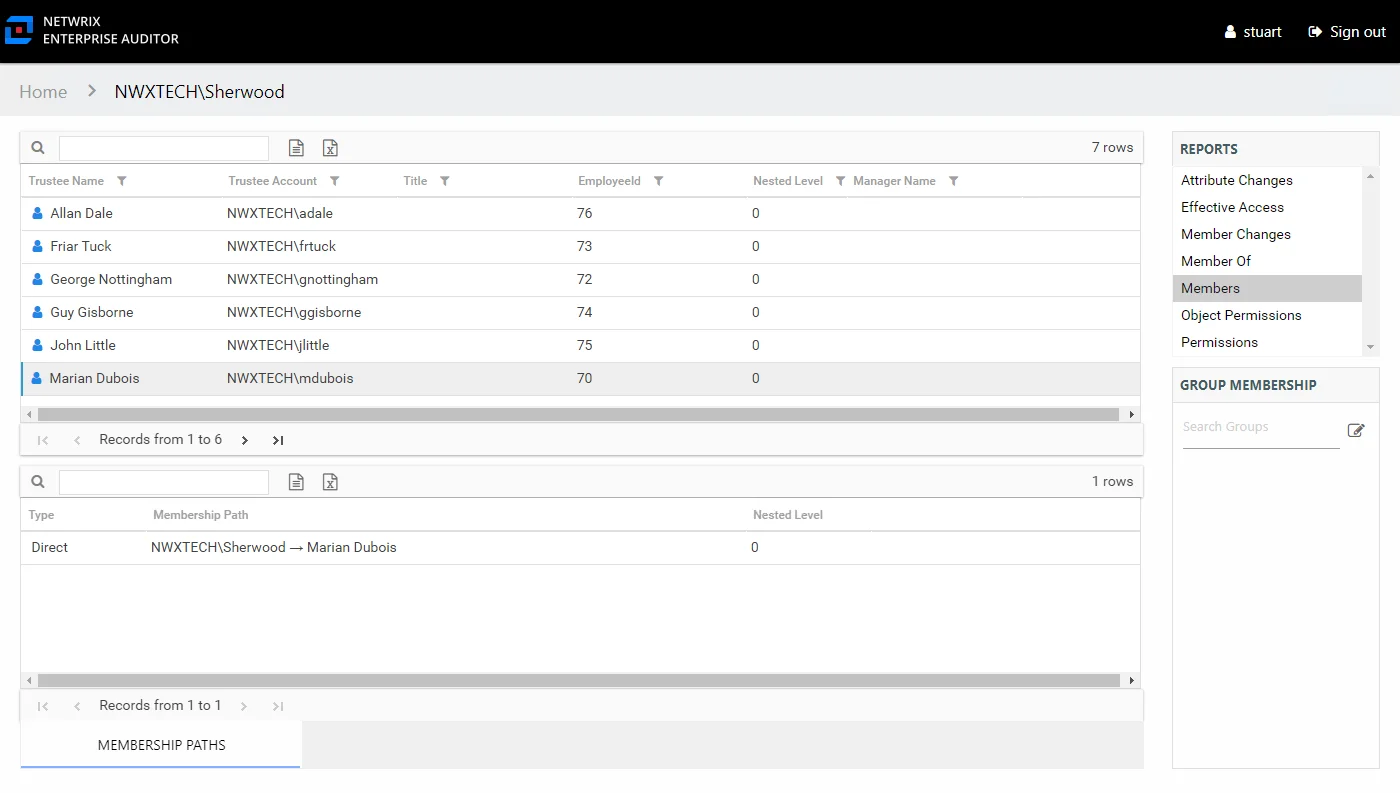
Task: Click NWXTECH\gnottingham account cell
Action: coord(302,279)
